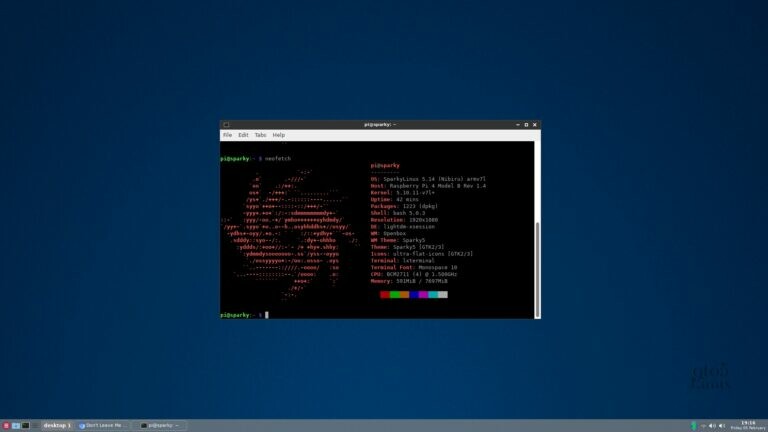Click the second speaker tray icon
Screen dimensions: 768x432
tap(722, 426)
